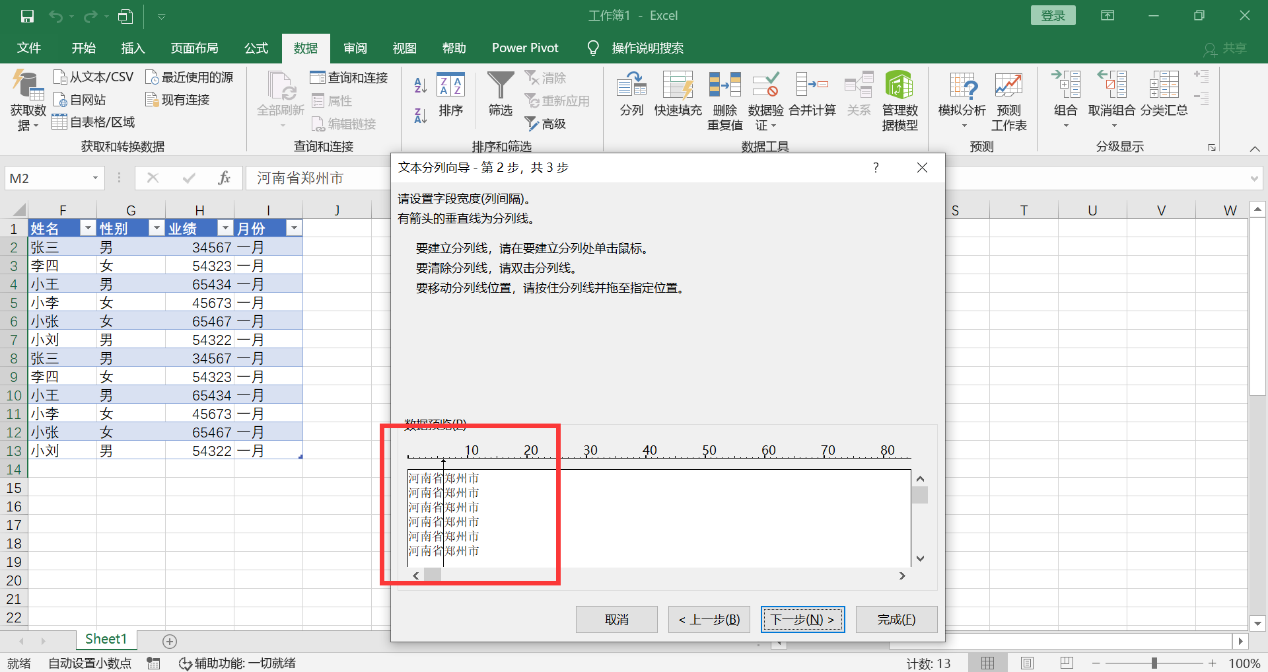Select From Text/CSV (从文本/CSV) import
Image resolution: width=1268 pixels, height=672 pixels.
pos(92,77)
